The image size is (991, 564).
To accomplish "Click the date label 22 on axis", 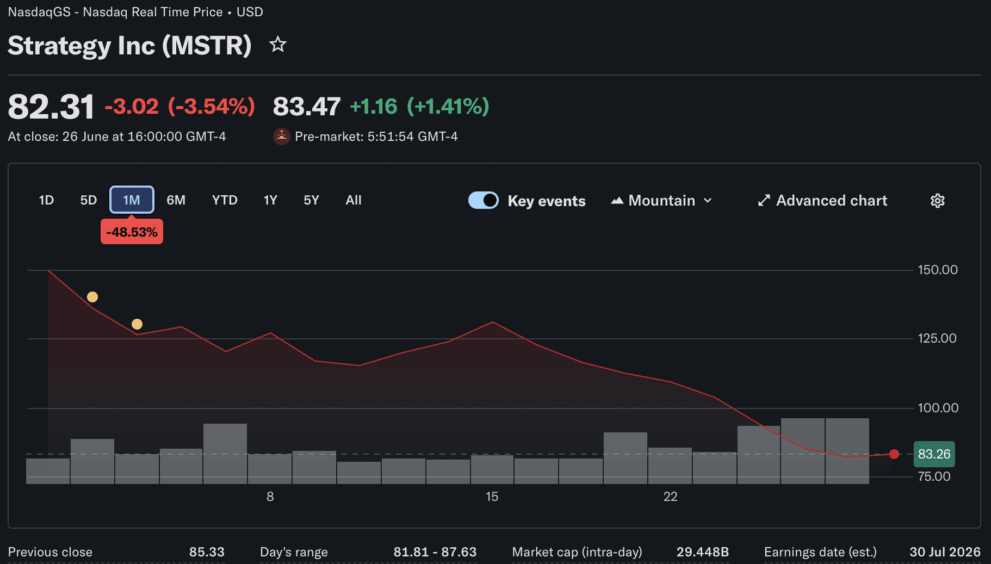I will [671, 497].
